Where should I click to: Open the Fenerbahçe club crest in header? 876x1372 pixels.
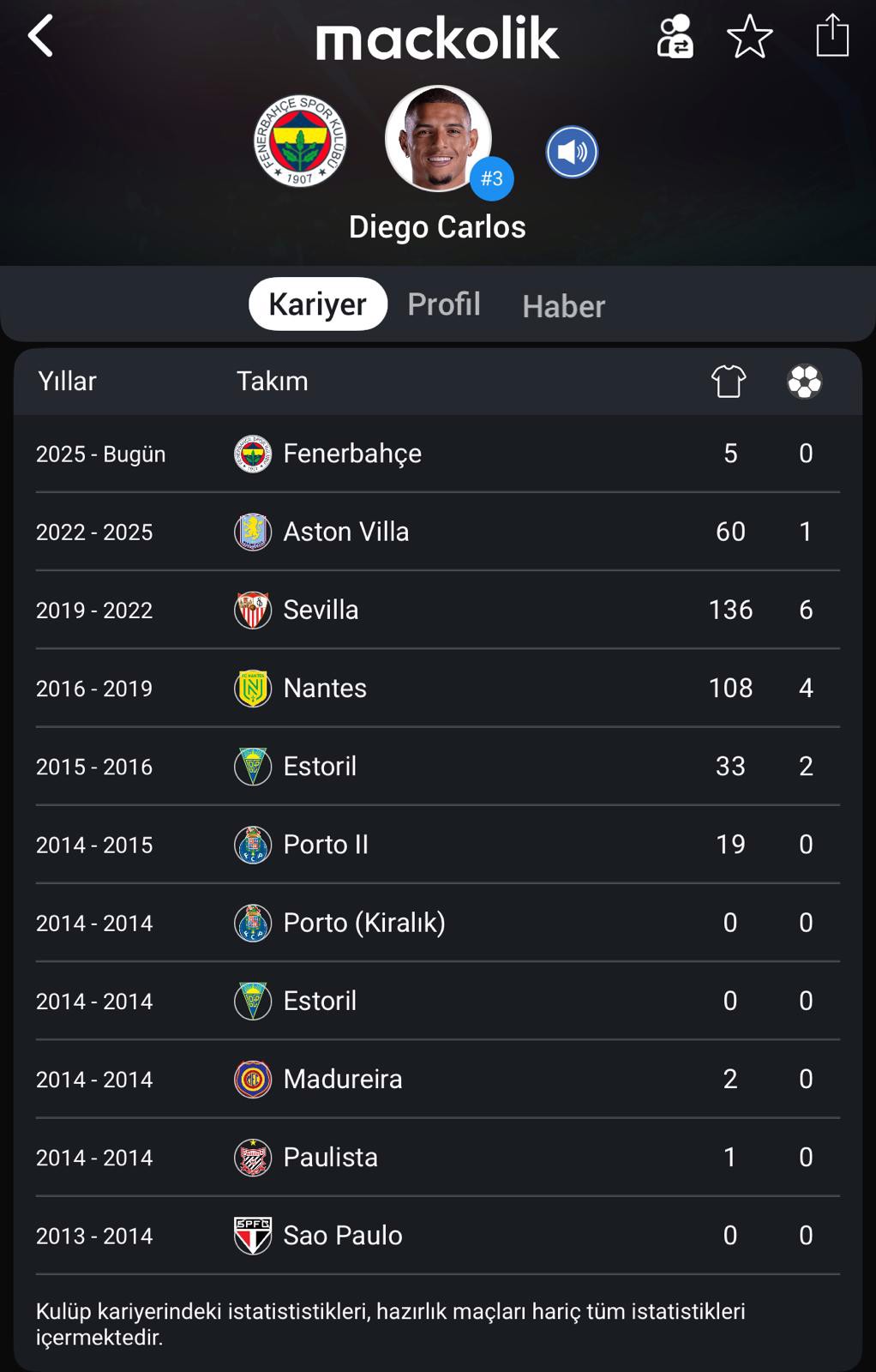pyautogui.click(x=300, y=141)
